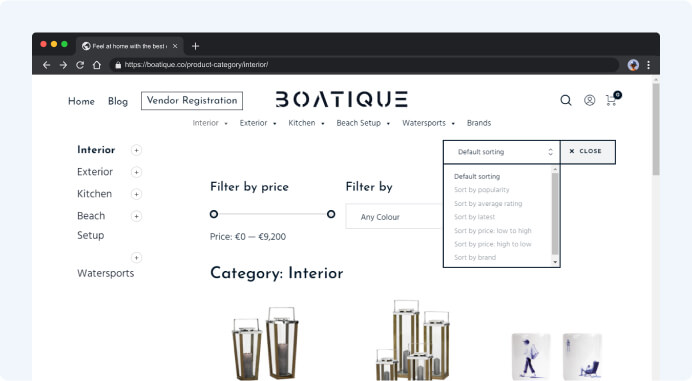Image resolution: width=692 pixels, height=381 pixels.
Task: Choose 'Sort by price: low to high'
Action: 493,230
